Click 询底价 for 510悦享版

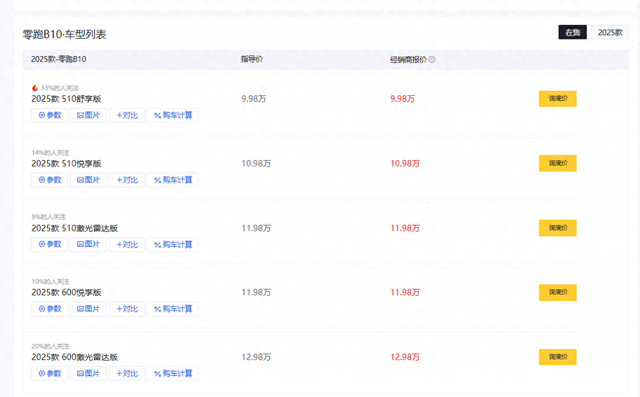coord(558,163)
